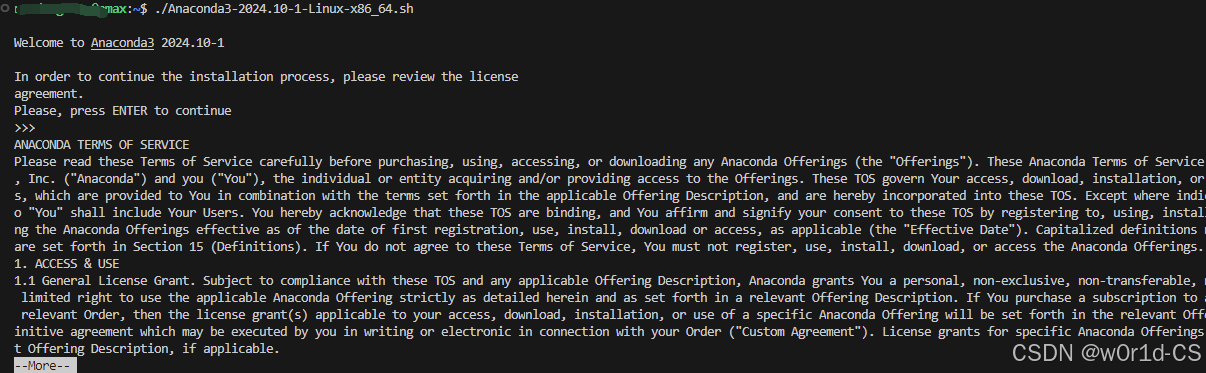This screenshot has width=1206, height=373.
Task: Click the t Offering Description, if applicable. line
Action: coord(146,349)
